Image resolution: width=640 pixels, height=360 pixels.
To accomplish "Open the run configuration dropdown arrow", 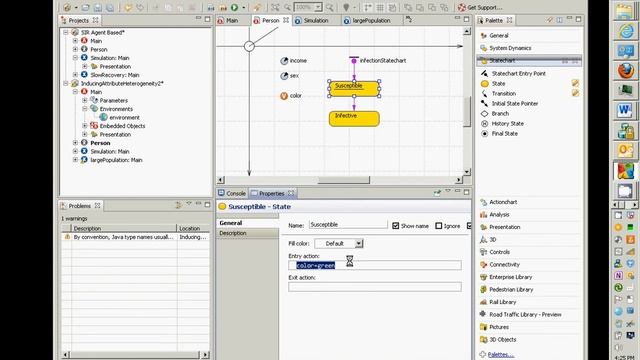I will pos(244,7).
